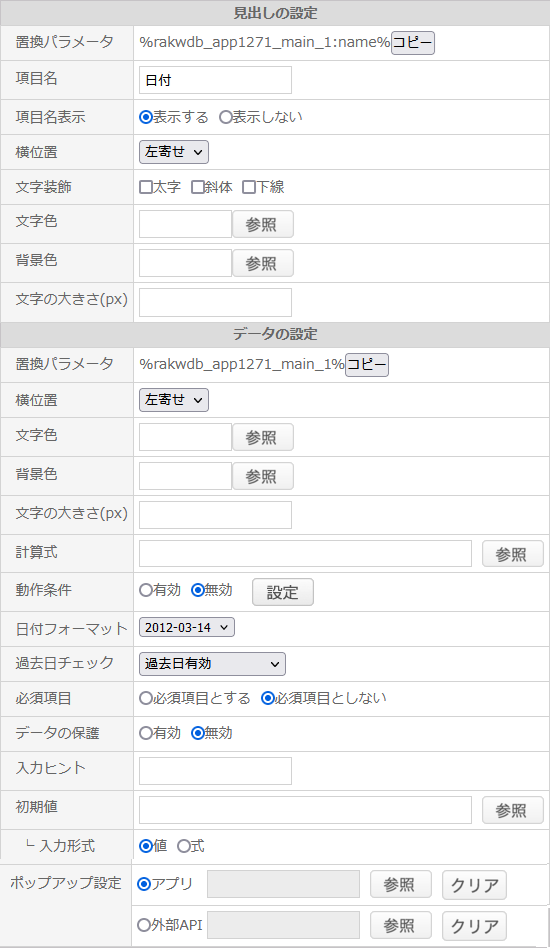Copy the heading replacement parameter
The height and width of the screenshot is (950, 550).
coord(412,43)
